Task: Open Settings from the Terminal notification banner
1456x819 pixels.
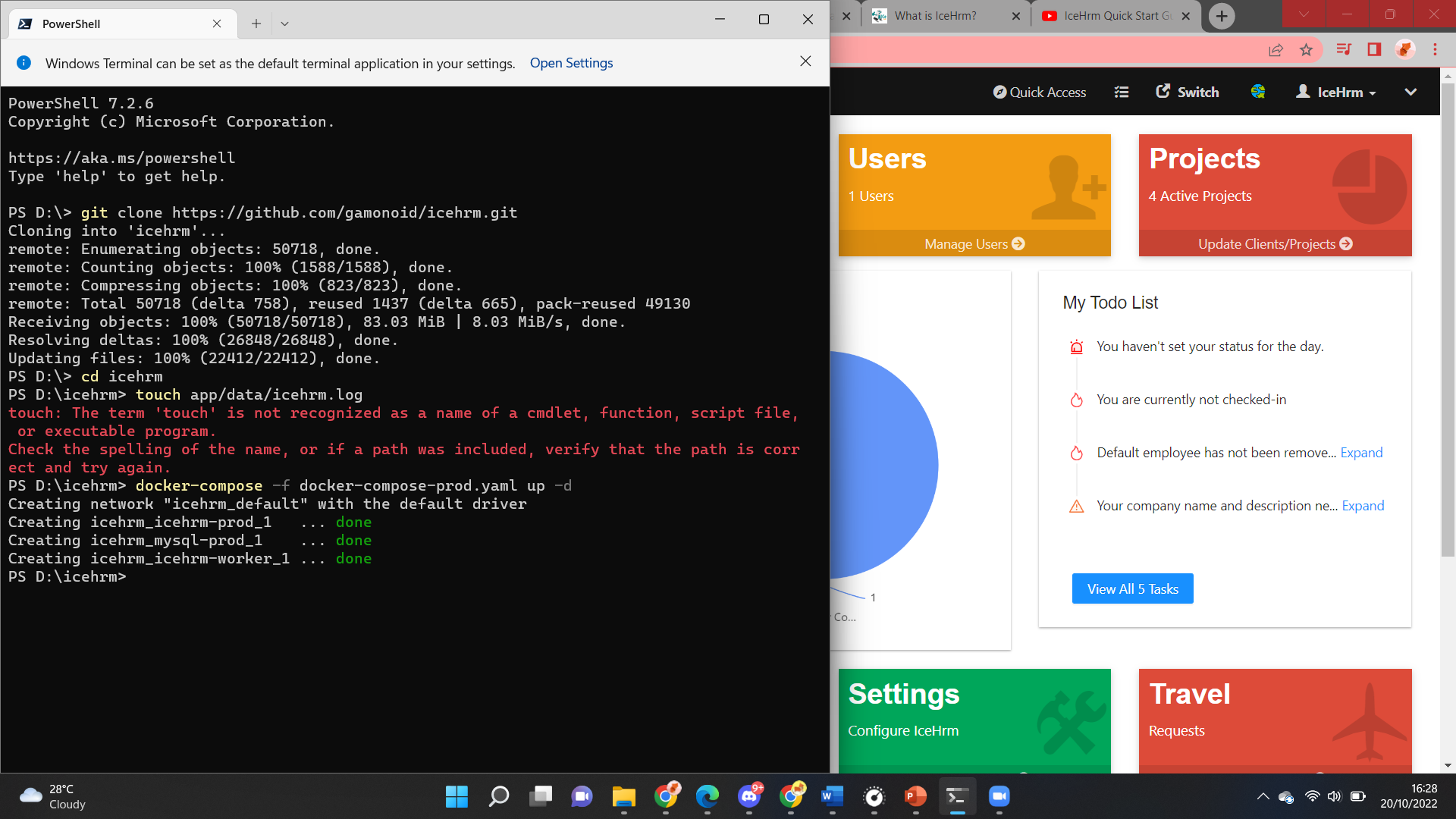Action: (x=571, y=63)
